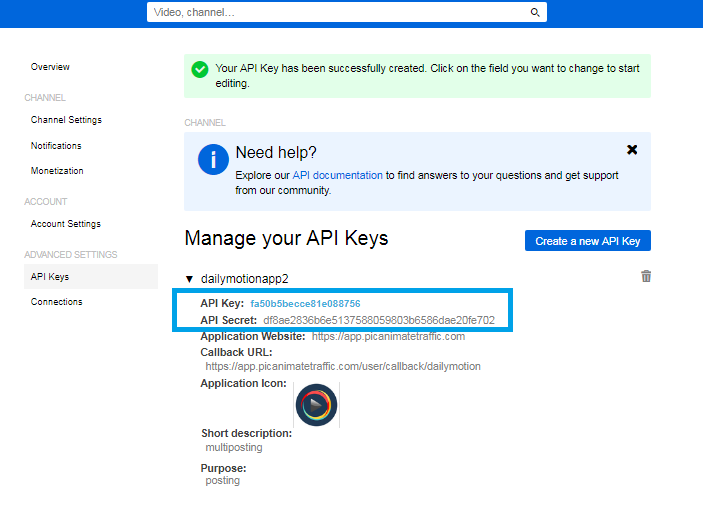Screen dimensions: 703x514
Task: Click the blue info icon
Action: point(213,159)
